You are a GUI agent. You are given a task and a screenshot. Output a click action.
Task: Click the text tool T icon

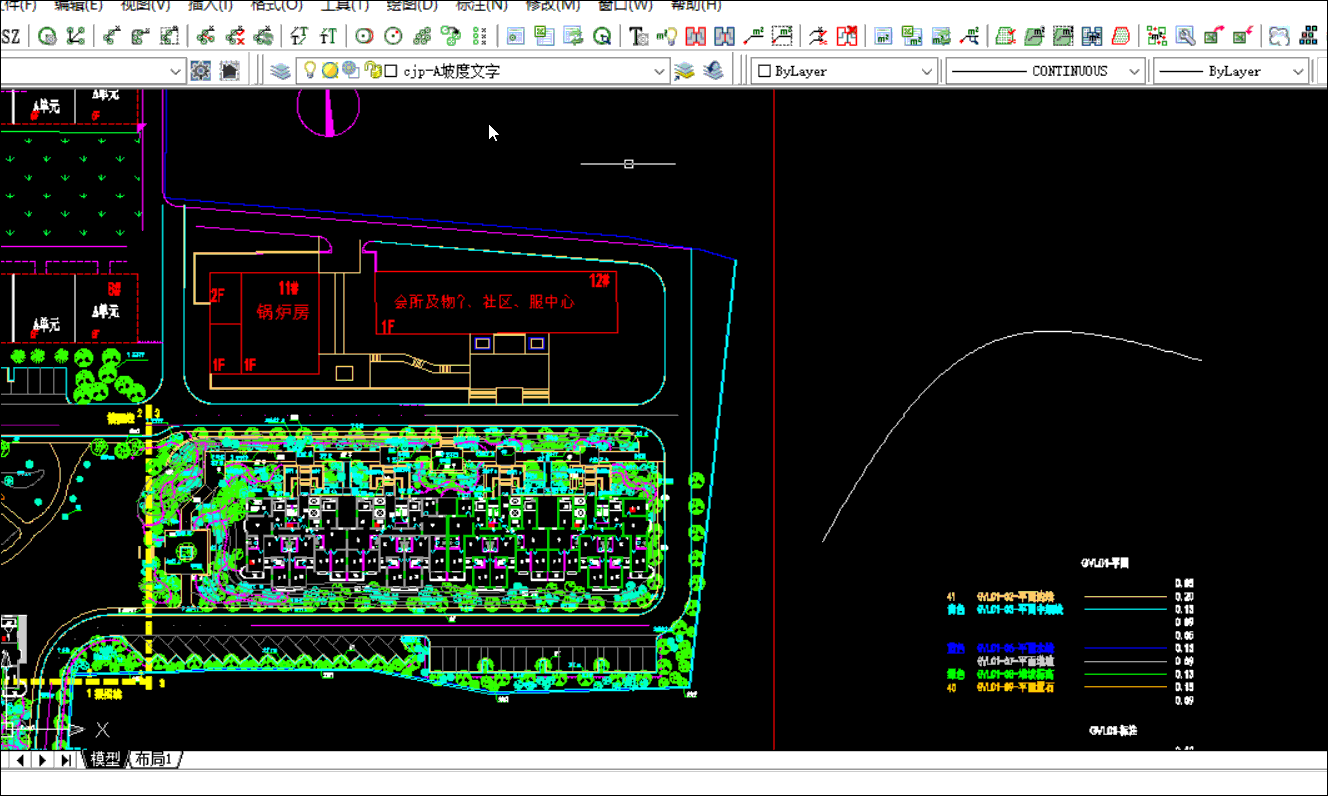tap(638, 37)
